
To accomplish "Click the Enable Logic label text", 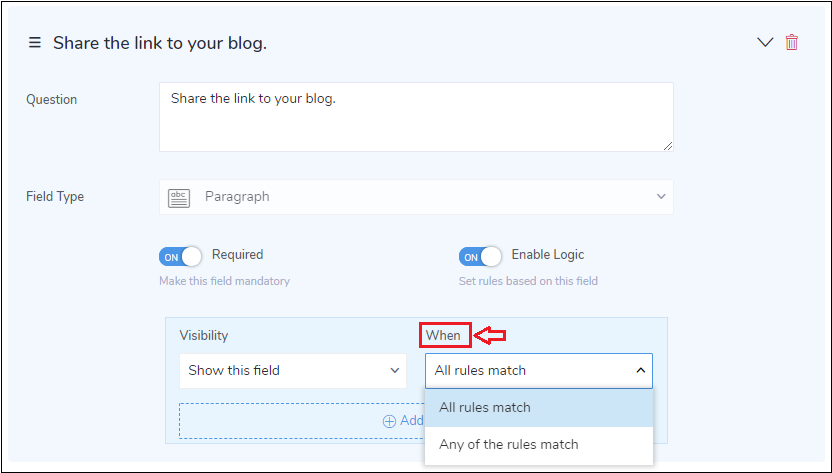I will pos(548,255).
